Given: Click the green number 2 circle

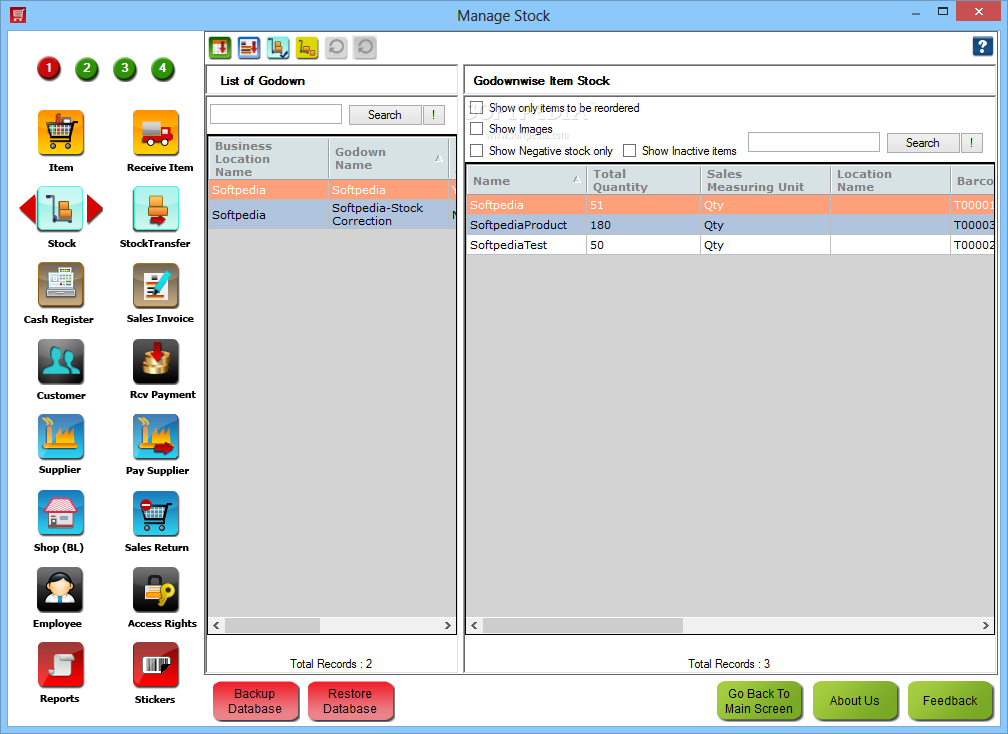Looking at the screenshot, I should (87, 68).
